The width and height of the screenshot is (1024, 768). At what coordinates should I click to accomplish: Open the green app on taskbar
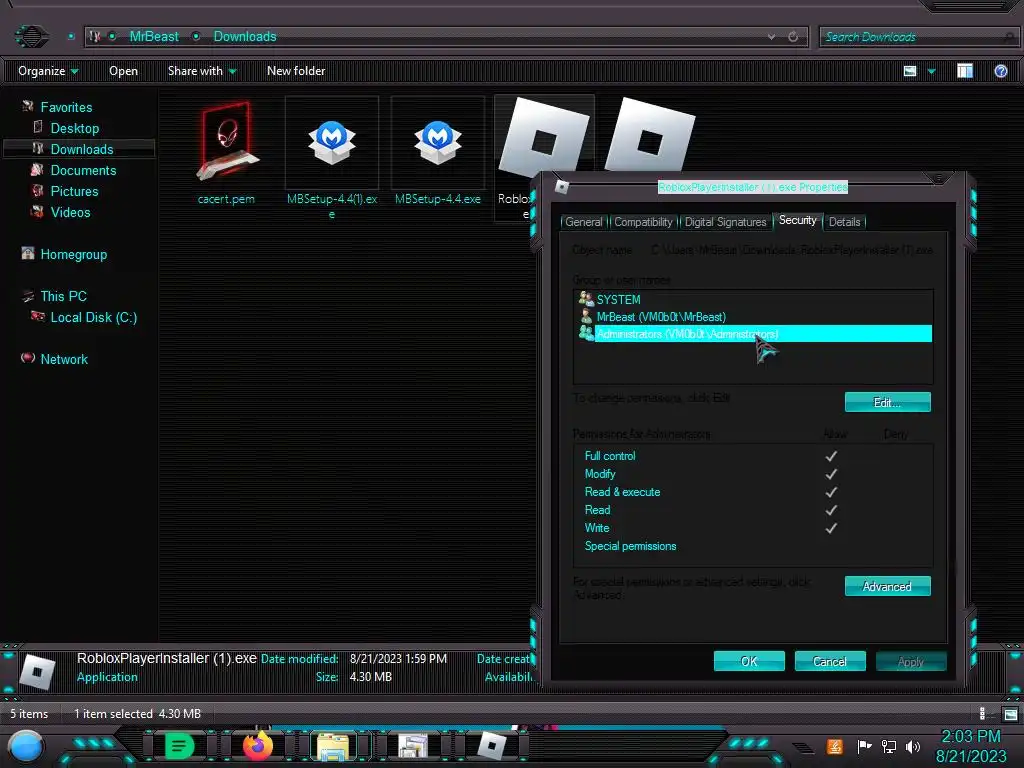tap(179, 745)
